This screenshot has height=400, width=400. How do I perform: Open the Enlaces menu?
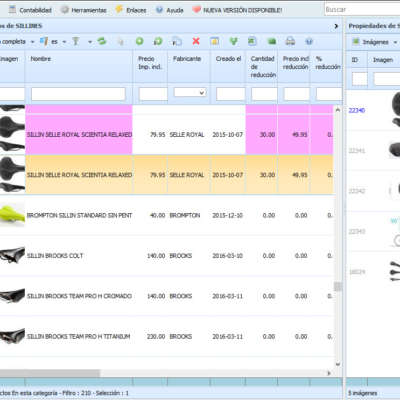pyautogui.click(x=131, y=10)
